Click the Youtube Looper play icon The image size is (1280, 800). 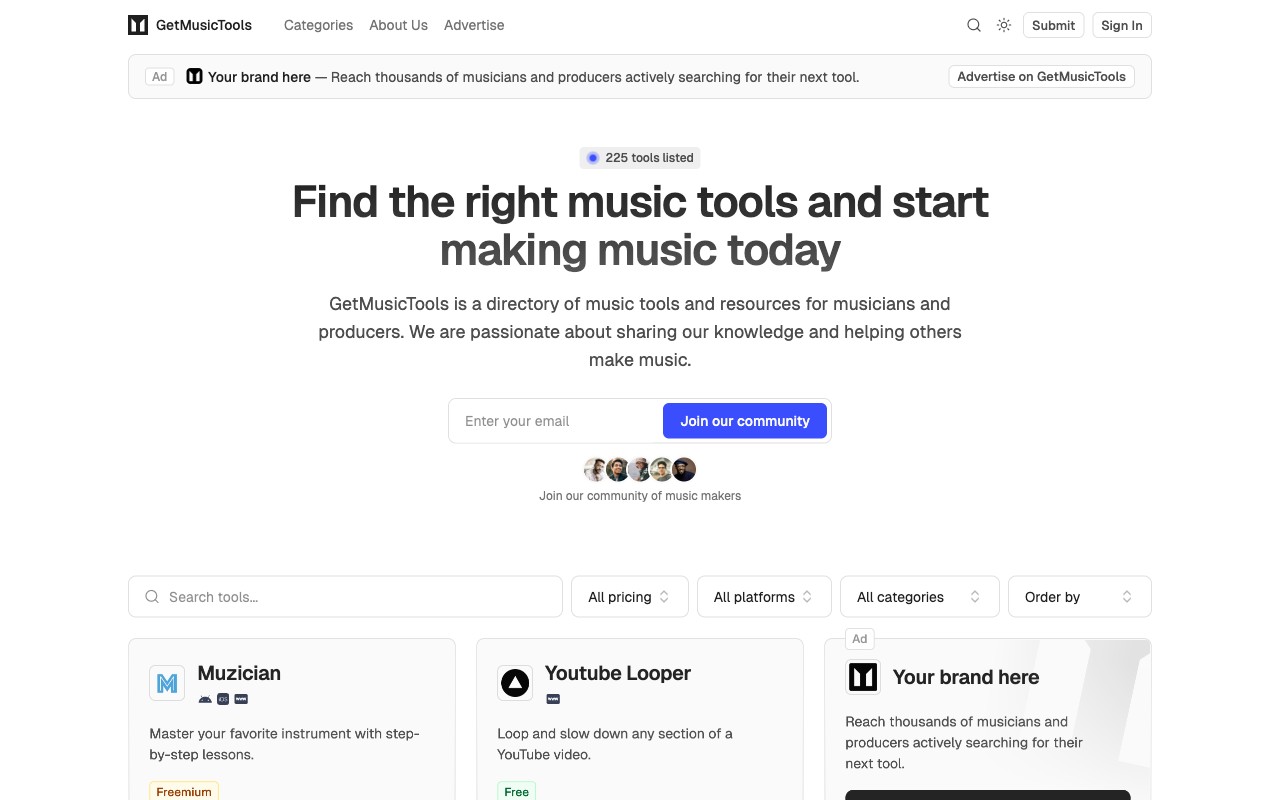(514, 683)
